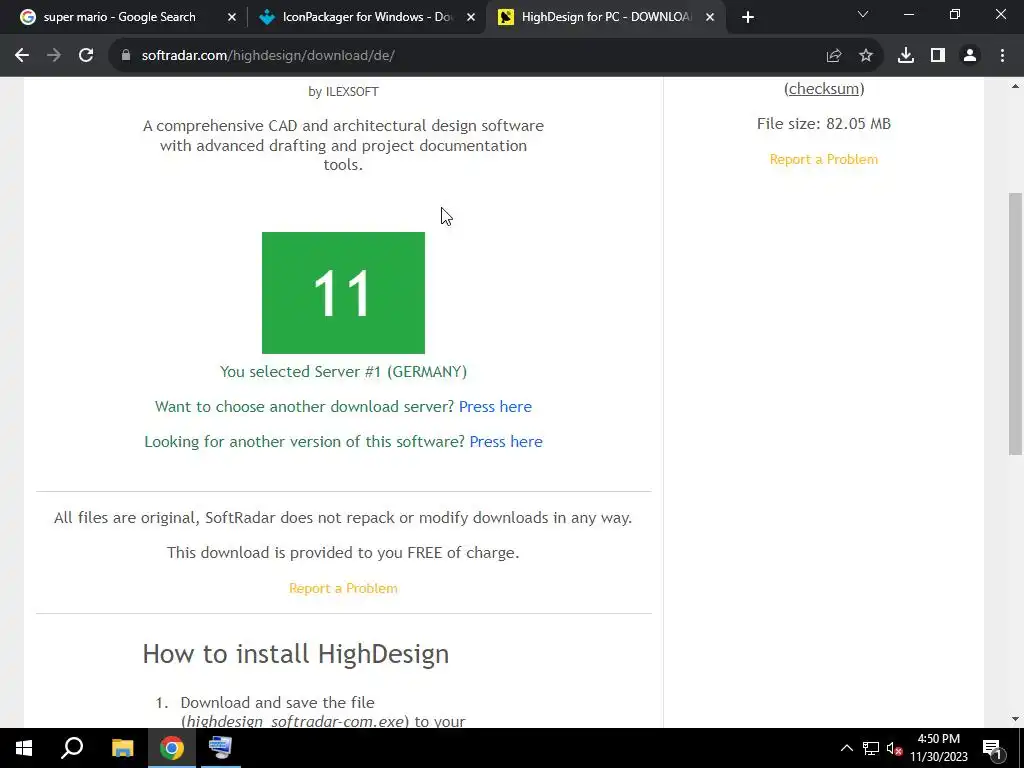Click 'File size: 82.05 MB' text
The width and height of the screenshot is (1024, 768).
point(824,123)
